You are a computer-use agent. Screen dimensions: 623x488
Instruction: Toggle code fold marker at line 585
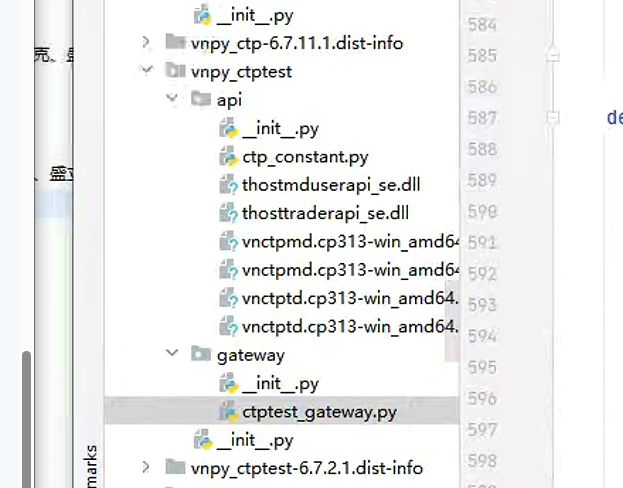(552, 56)
